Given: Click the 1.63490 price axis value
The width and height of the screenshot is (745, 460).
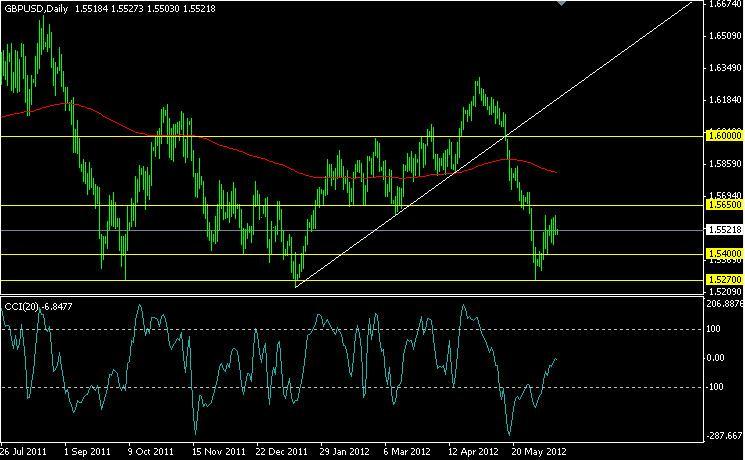Looking at the screenshot, I should click(725, 67).
